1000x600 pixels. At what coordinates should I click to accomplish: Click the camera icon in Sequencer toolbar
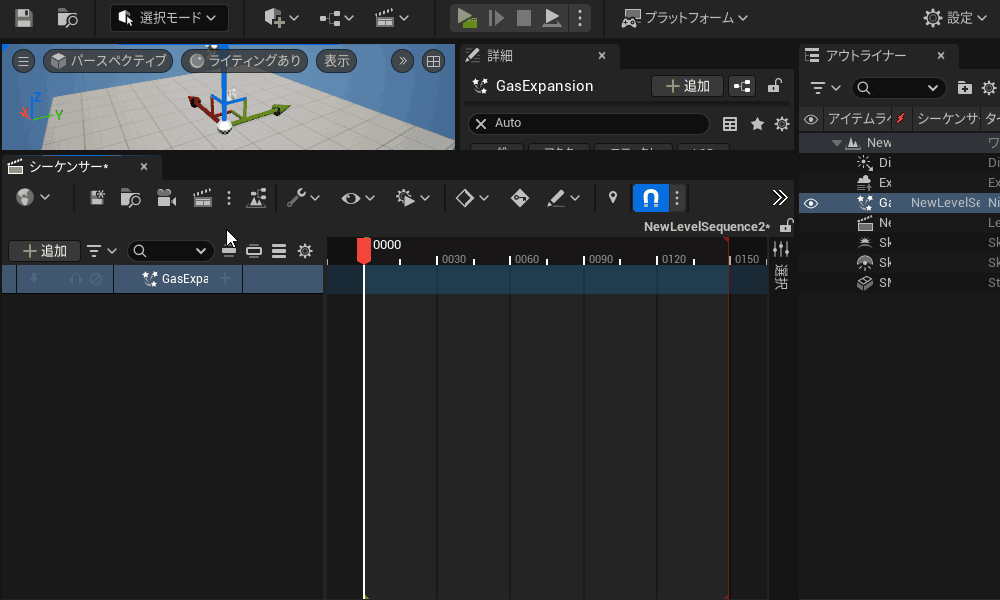click(x=166, y=198)
